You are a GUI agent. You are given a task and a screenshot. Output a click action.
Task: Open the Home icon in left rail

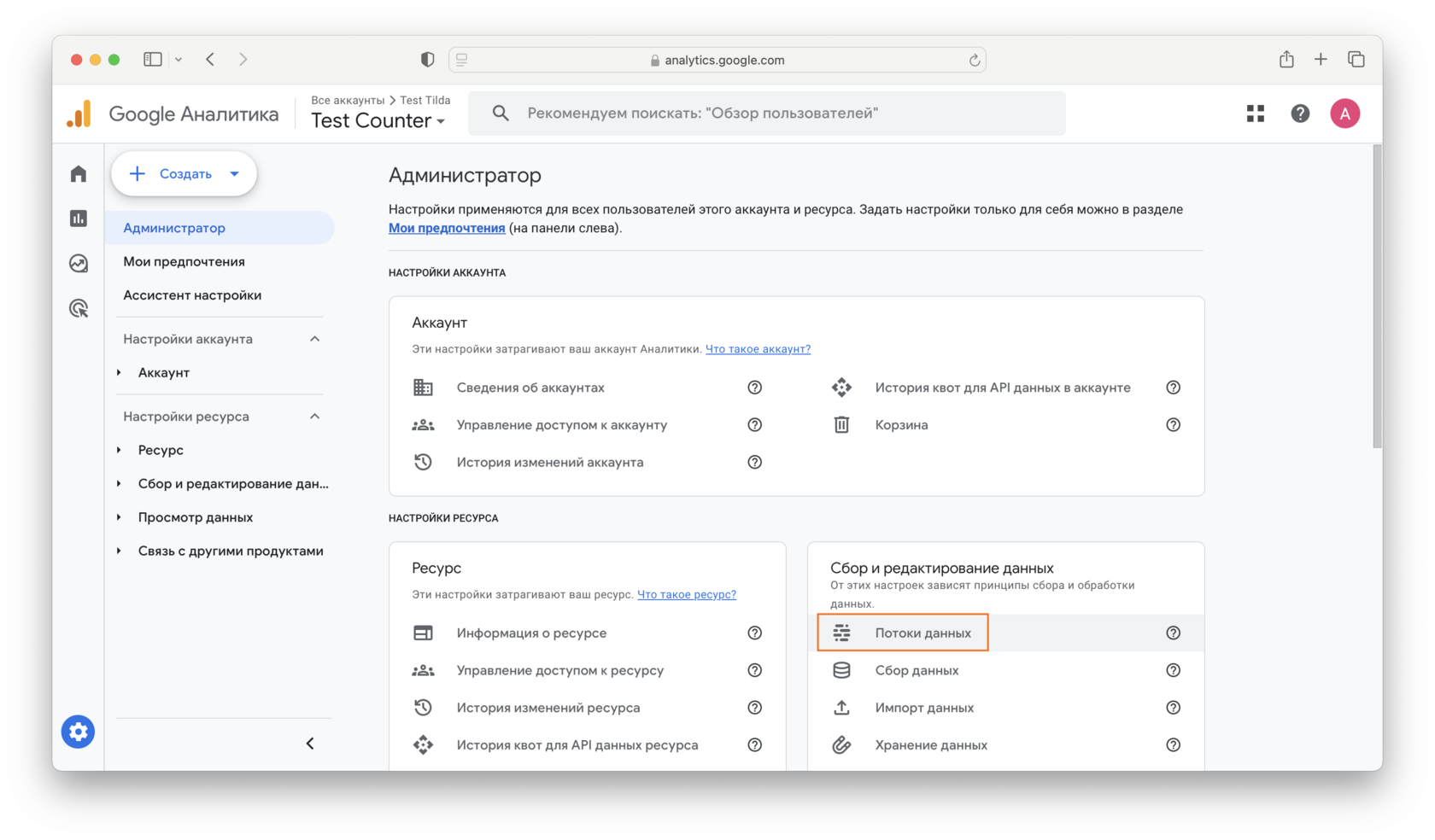[79, 174]
